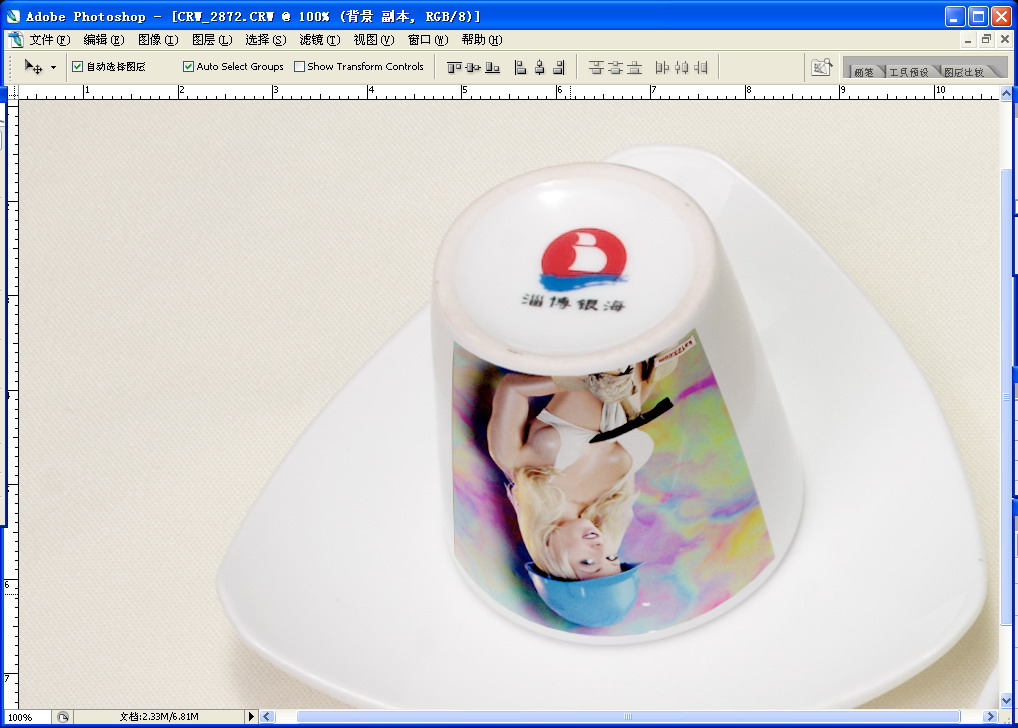Align horizontal centers of layers
The image size is (1018, 728).
540,67
